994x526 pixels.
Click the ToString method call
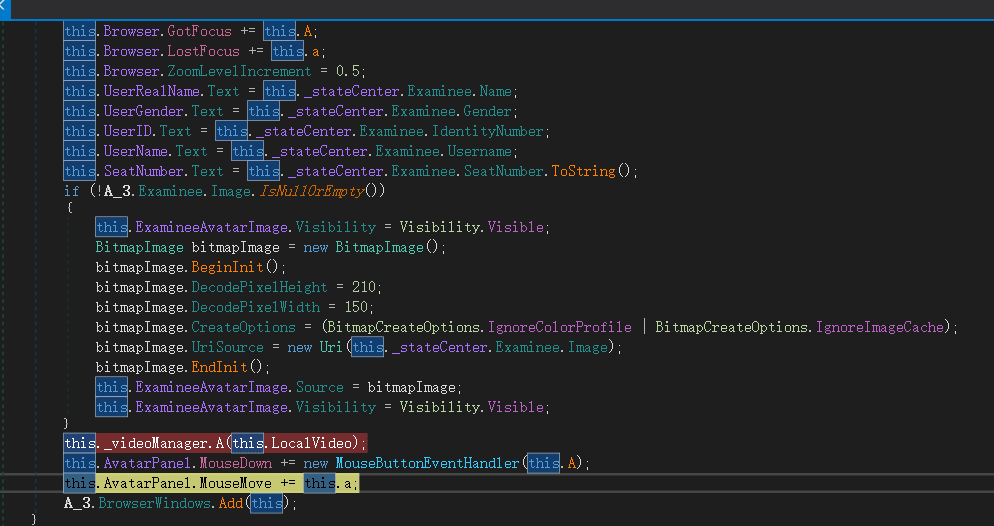pos(584,172)
